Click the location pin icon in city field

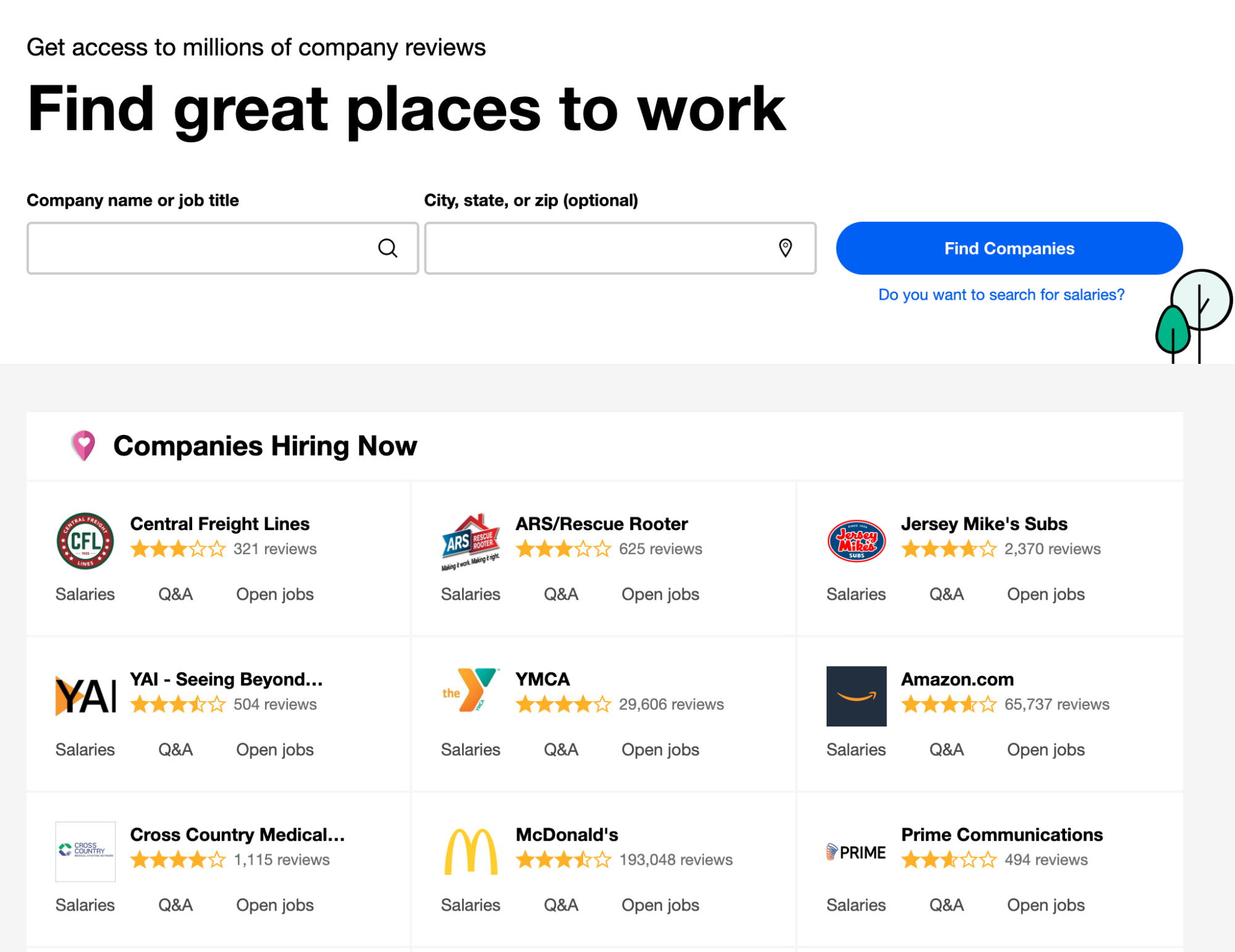click(785, 248)
